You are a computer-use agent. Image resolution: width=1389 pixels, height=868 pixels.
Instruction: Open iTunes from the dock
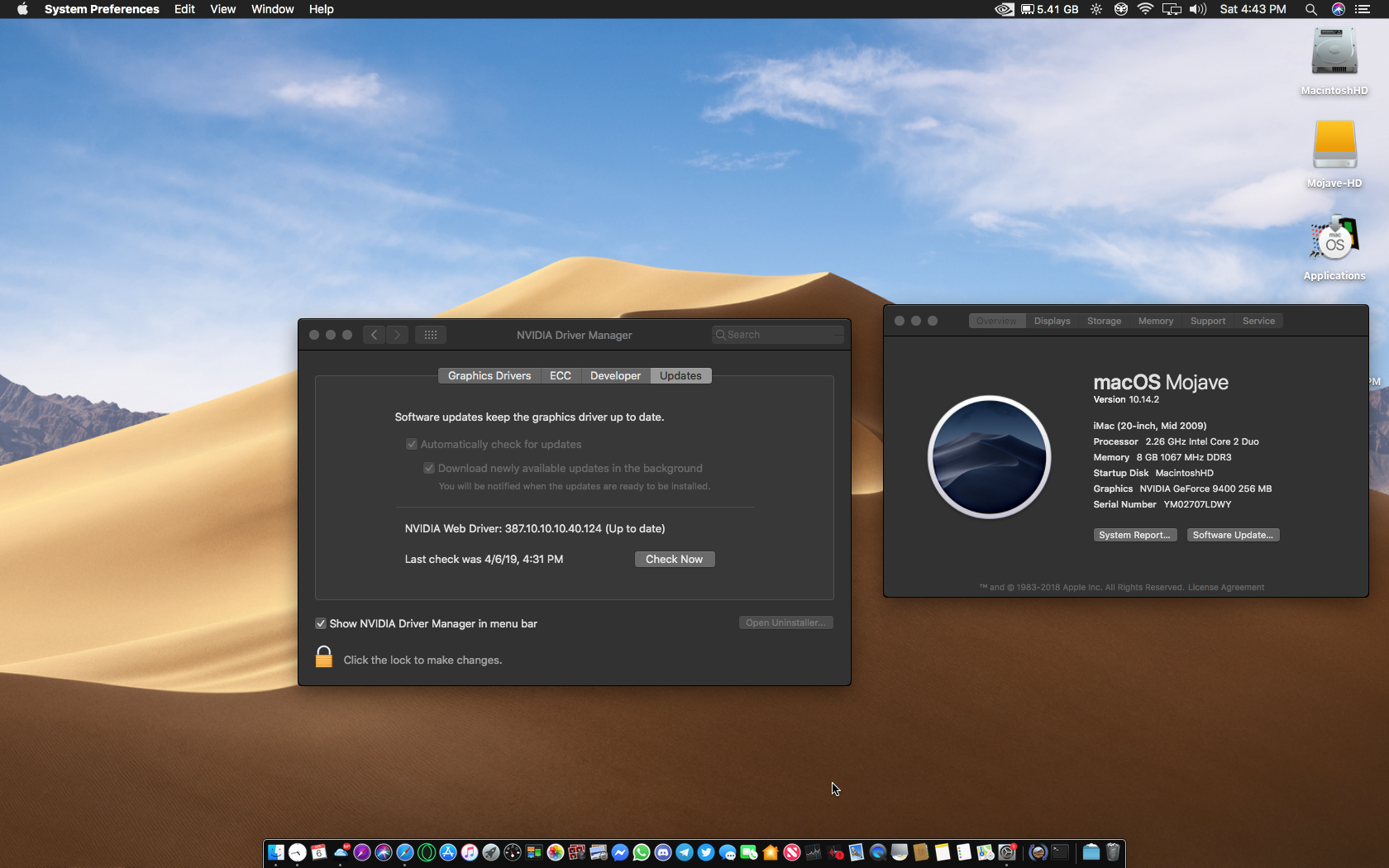pyautogui.click(x=470, y=852)
